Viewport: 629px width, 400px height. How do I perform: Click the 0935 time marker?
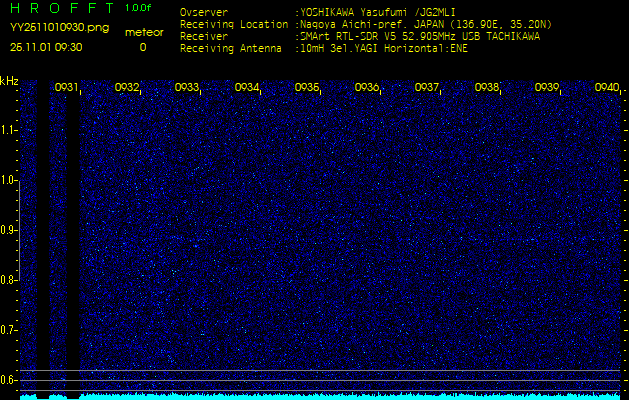pos(307,88)
